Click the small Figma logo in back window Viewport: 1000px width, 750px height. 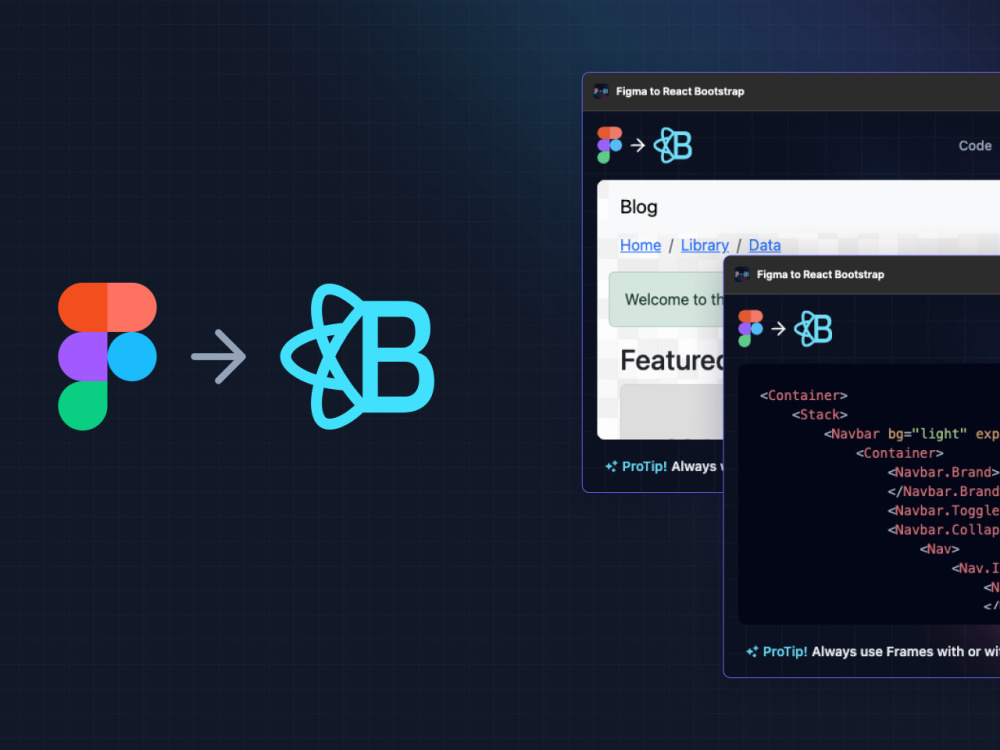[609, 145]
